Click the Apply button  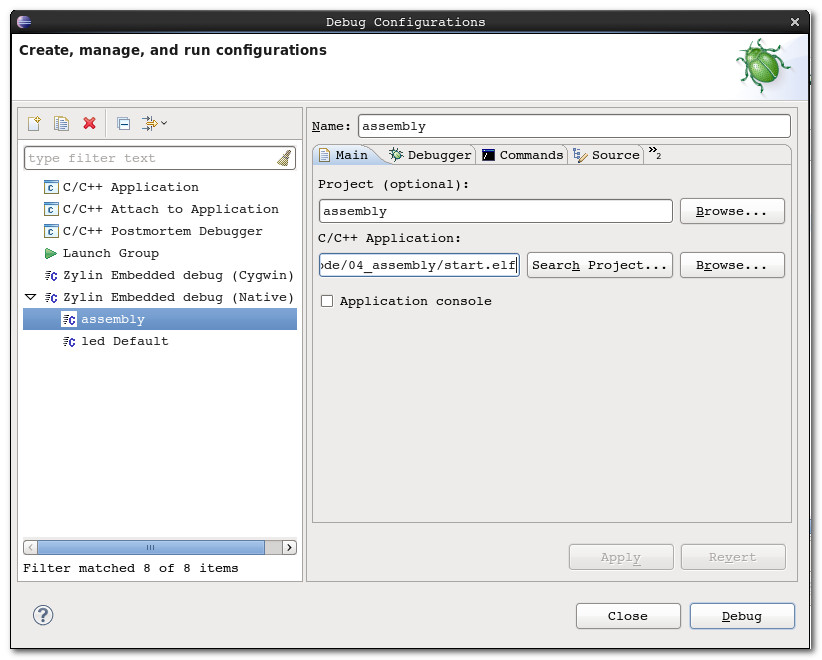621,557
